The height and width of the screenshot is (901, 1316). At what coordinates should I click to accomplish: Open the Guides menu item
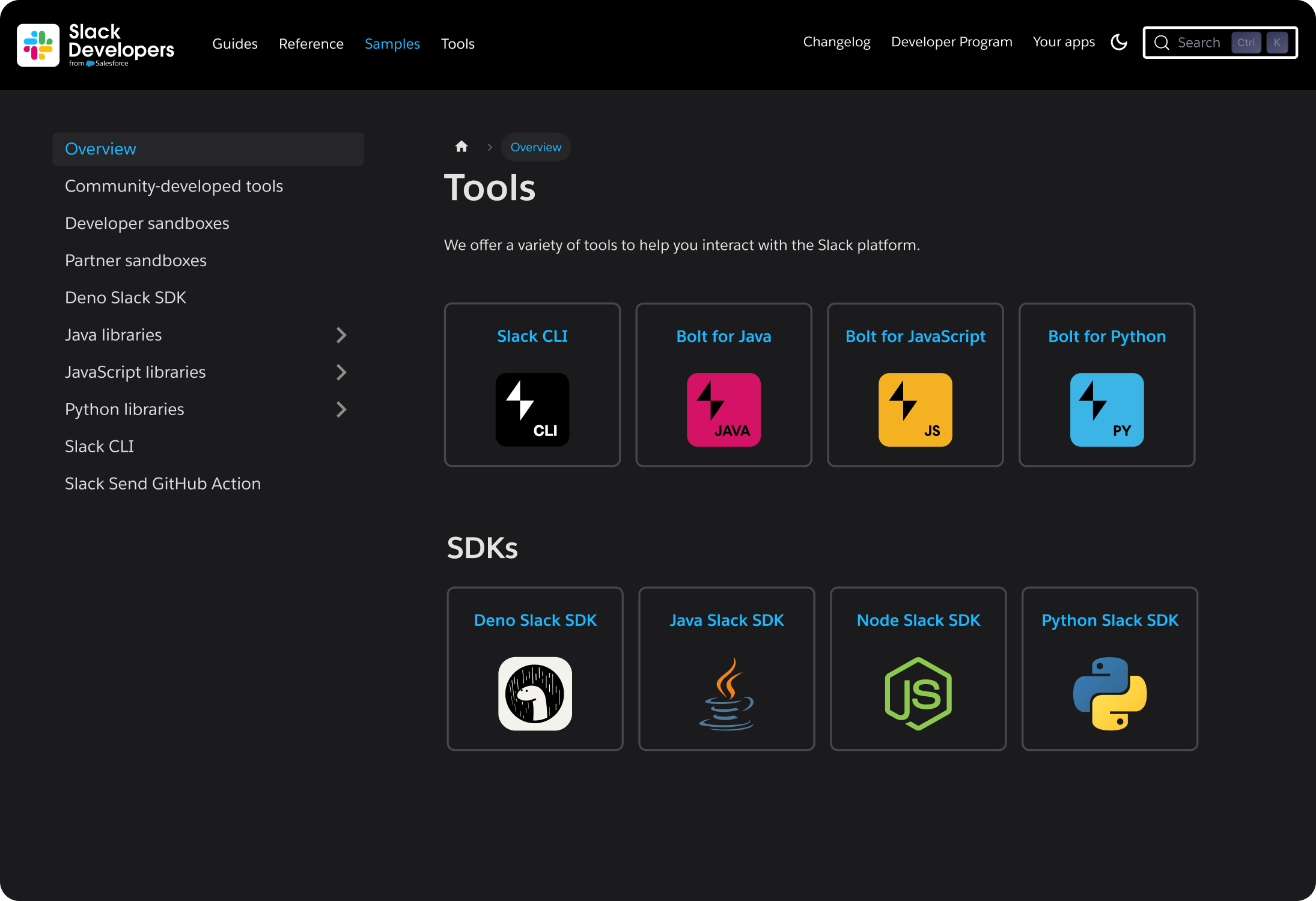(x=234, y=43)
